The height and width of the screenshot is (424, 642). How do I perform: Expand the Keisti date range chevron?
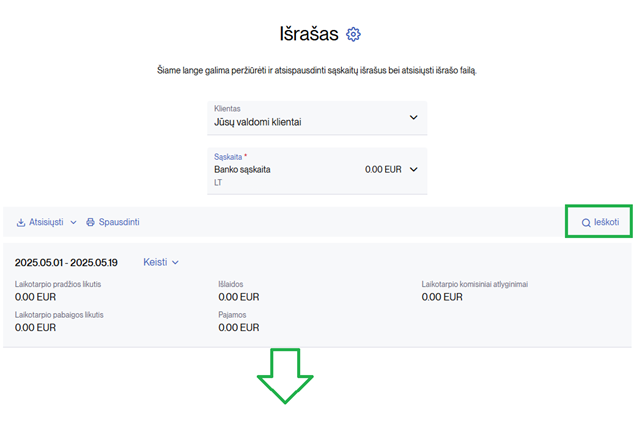175,263
